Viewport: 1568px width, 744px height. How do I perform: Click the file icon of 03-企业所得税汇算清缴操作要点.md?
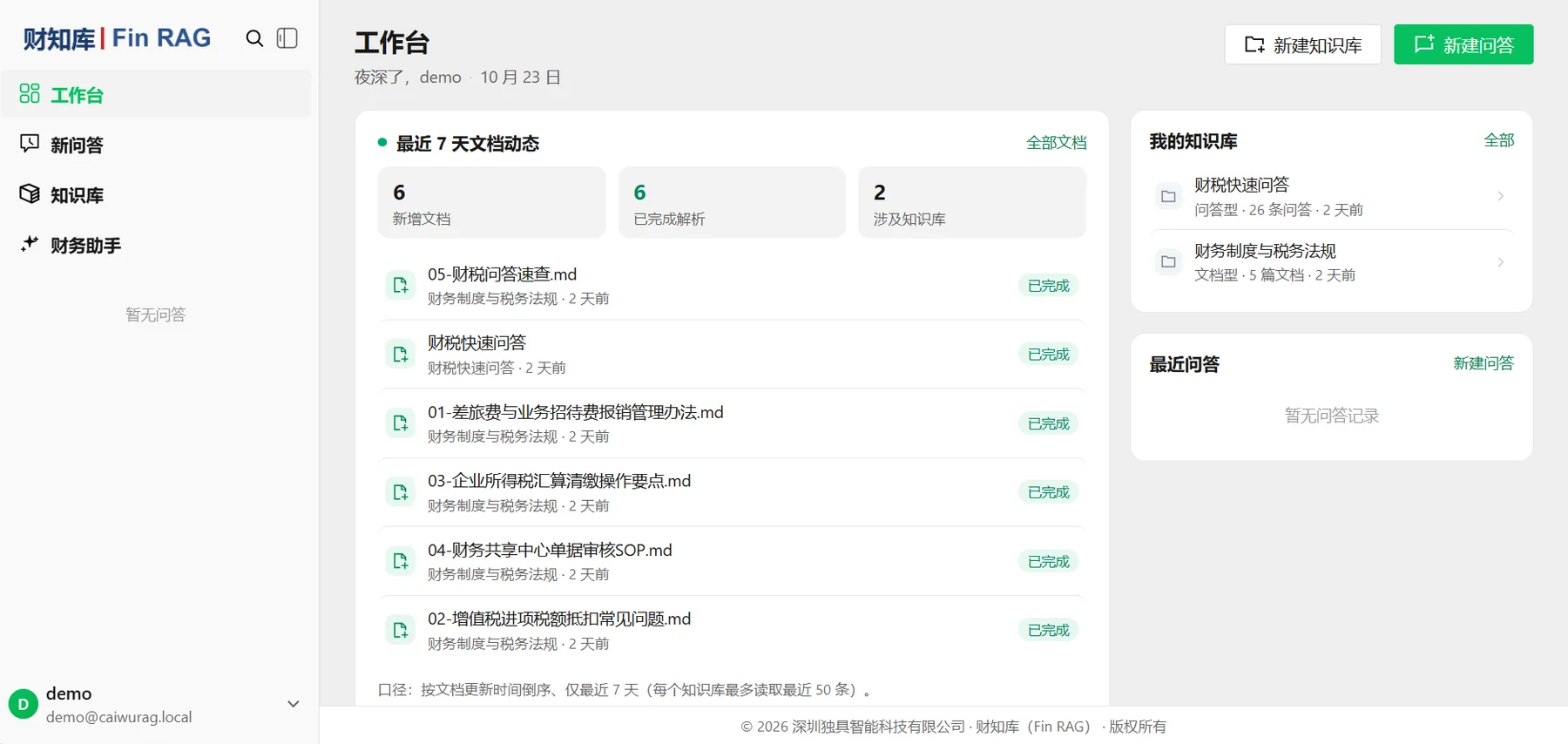point(401,492)
